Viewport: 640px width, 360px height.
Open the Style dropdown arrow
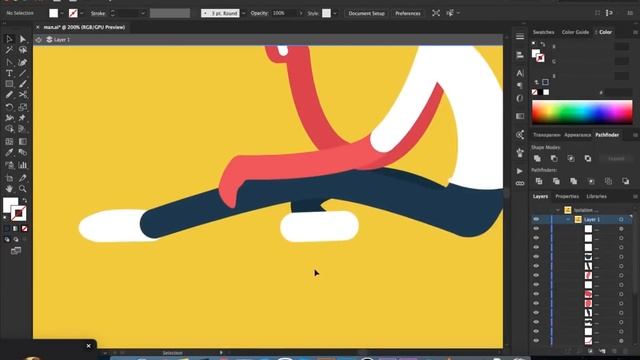[335, 13]
